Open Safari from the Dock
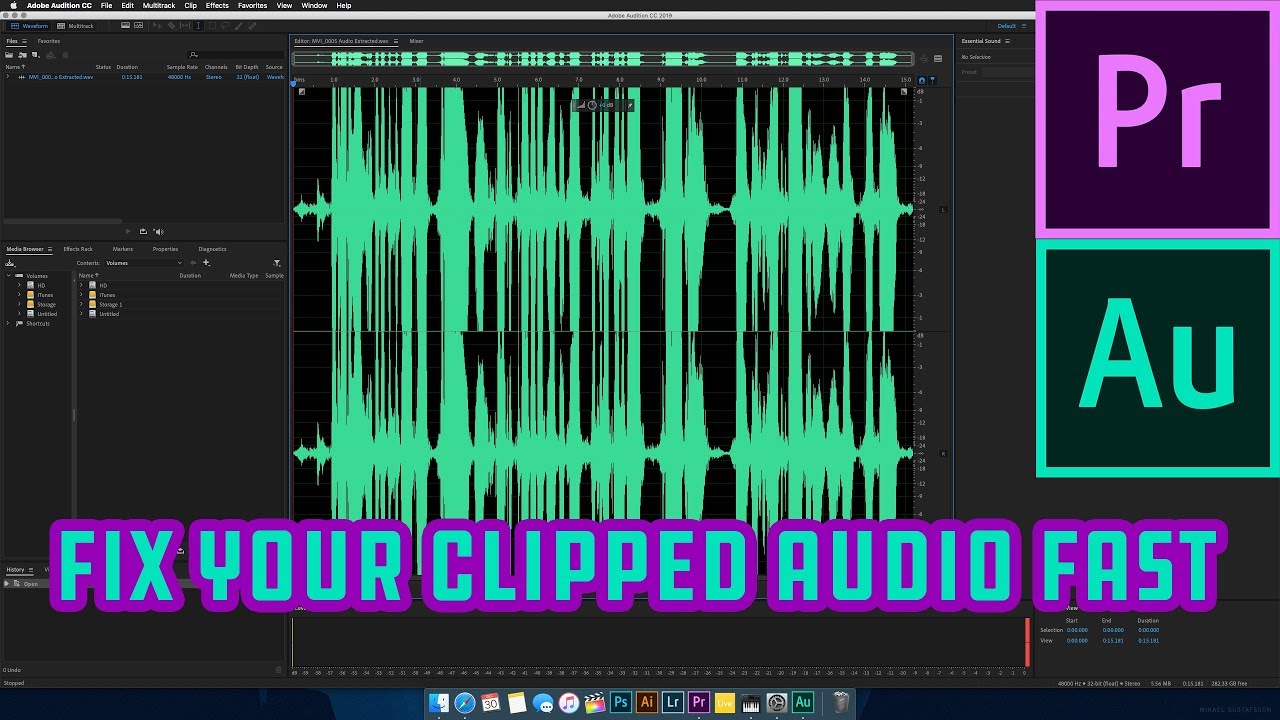The width and height of the screenshot is (1280, 720). click(x=465, y=703)
